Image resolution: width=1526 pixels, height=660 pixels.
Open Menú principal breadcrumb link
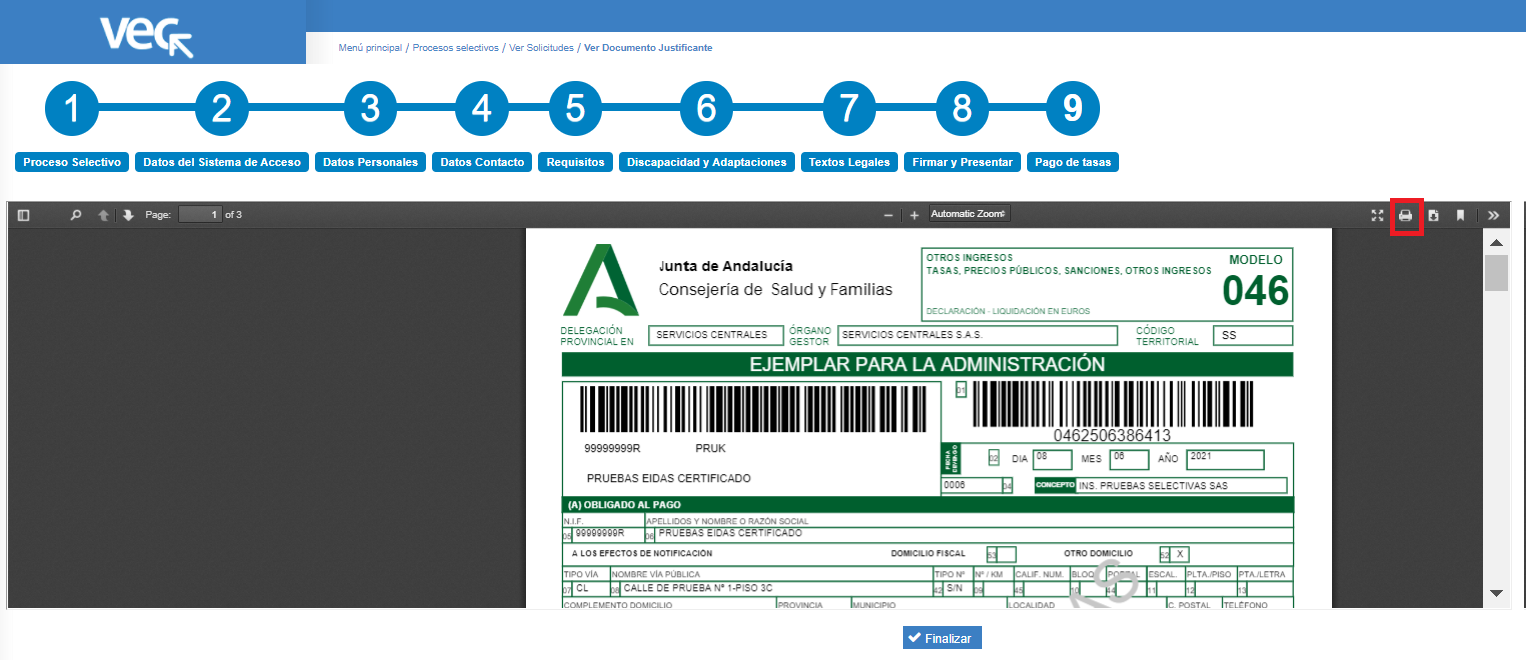[x=370, y=48]
